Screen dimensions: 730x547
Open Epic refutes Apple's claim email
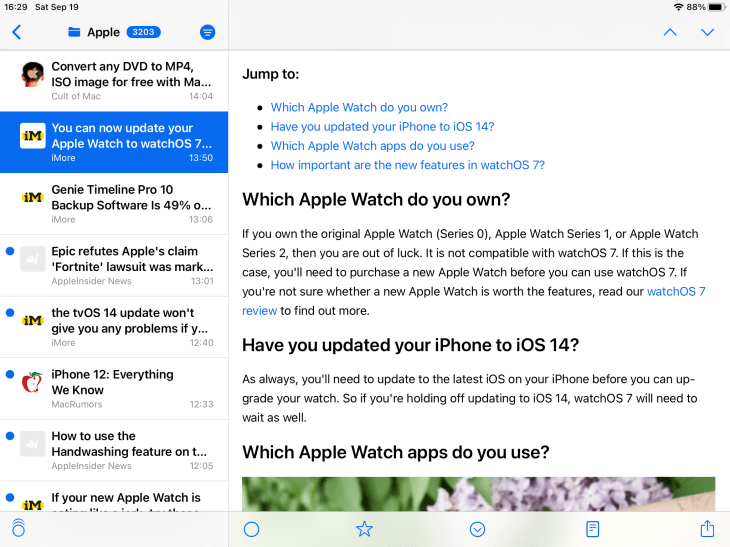[x=114, y=265]
